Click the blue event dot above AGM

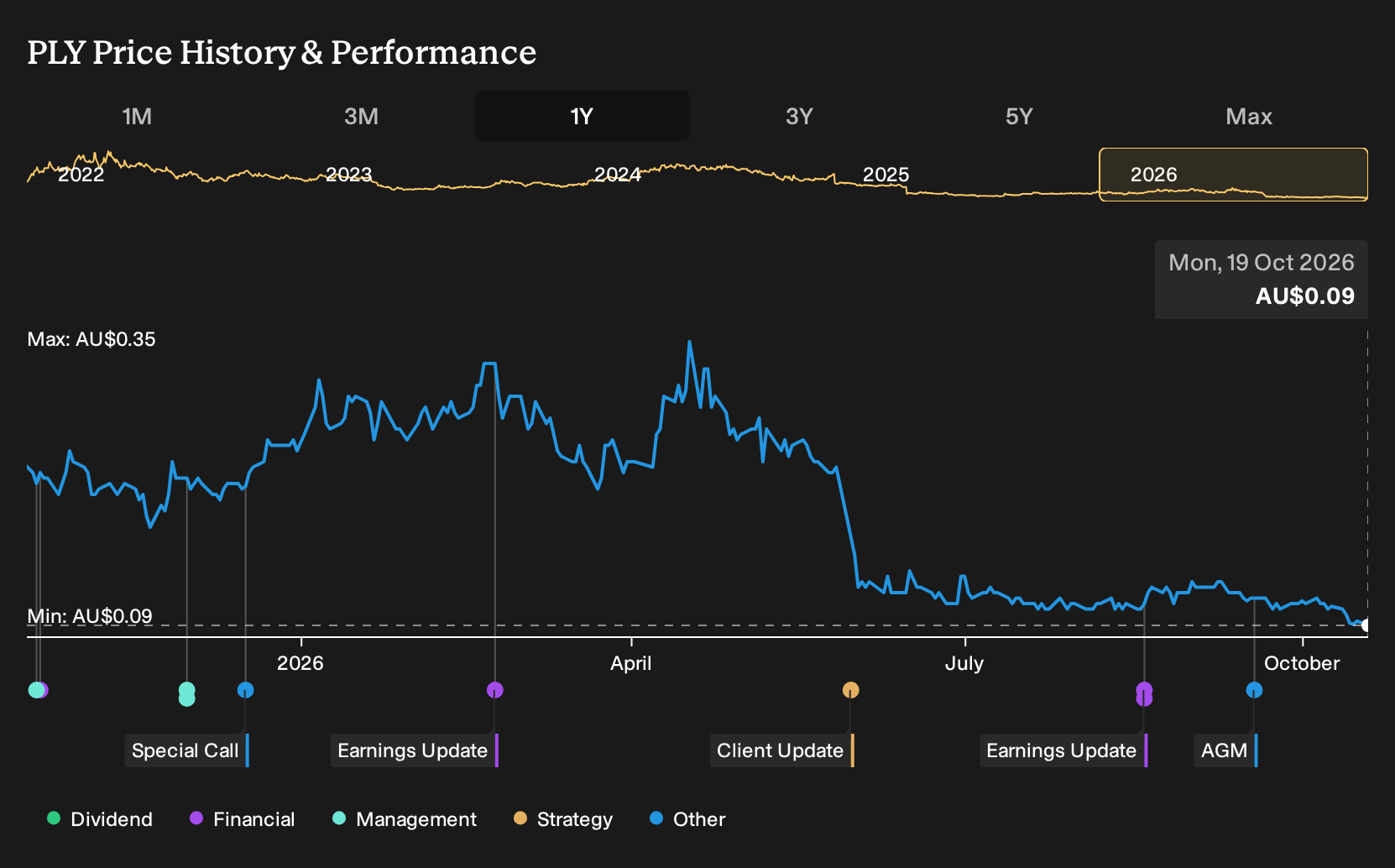click(x=1254, y=690)
